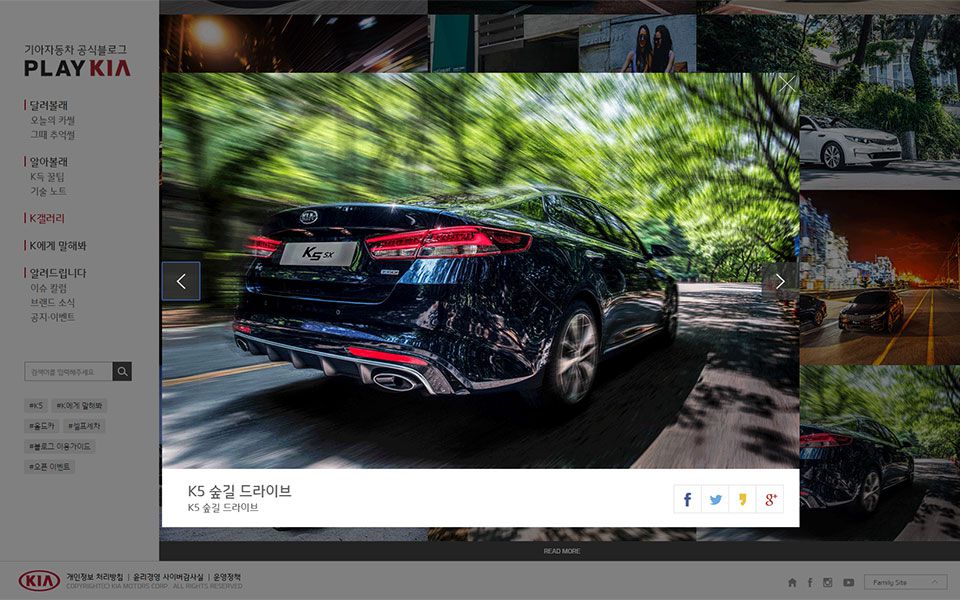Click the #블로그 이용가이드 tag
The width and height of the screenshot is (960, 600).
(60, 446)
